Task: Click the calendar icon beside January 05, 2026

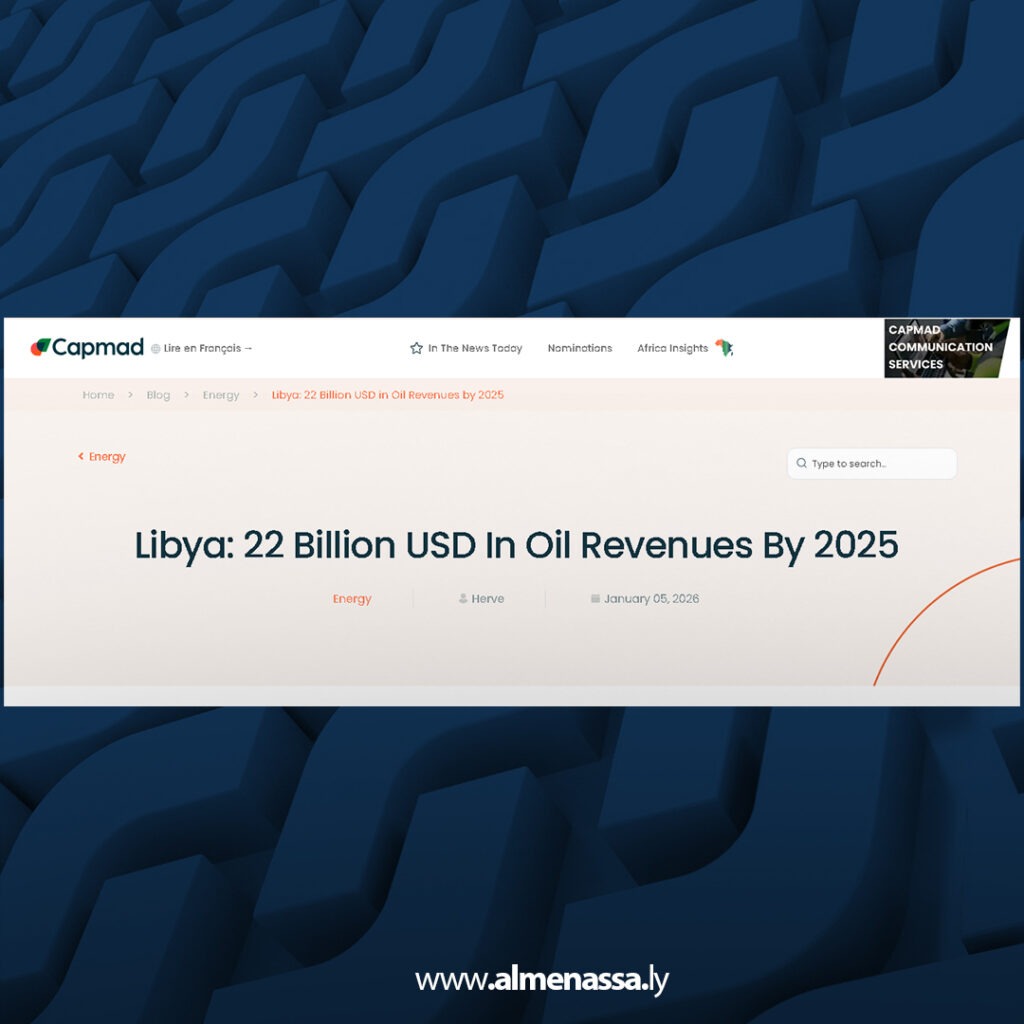Action: 594,598
